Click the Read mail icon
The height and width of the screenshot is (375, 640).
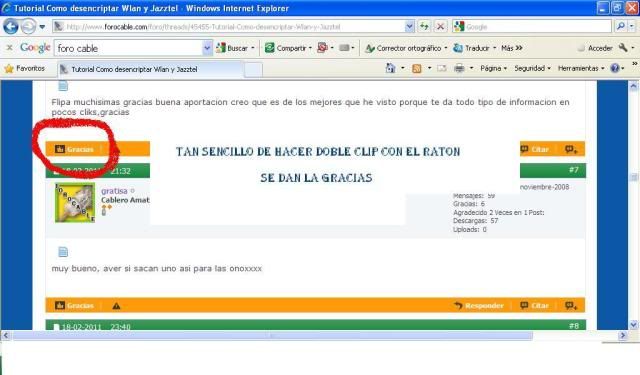(x=442, y=68)
